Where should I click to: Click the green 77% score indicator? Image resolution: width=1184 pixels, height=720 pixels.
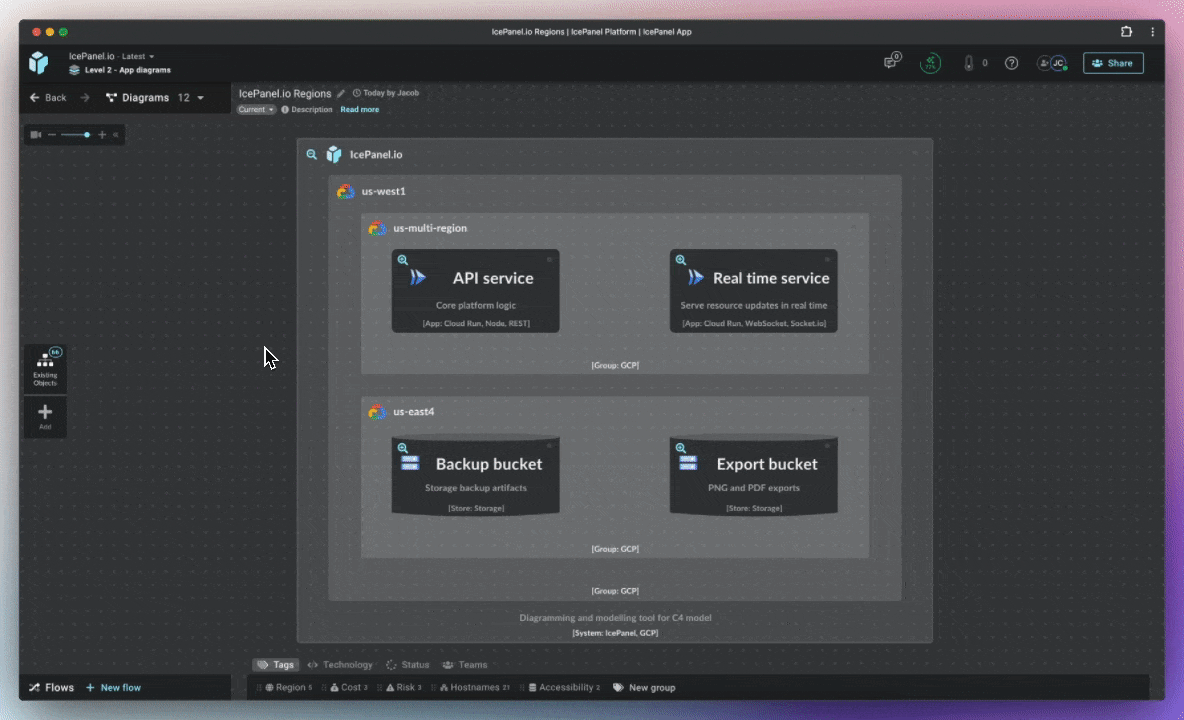(930, 63)
